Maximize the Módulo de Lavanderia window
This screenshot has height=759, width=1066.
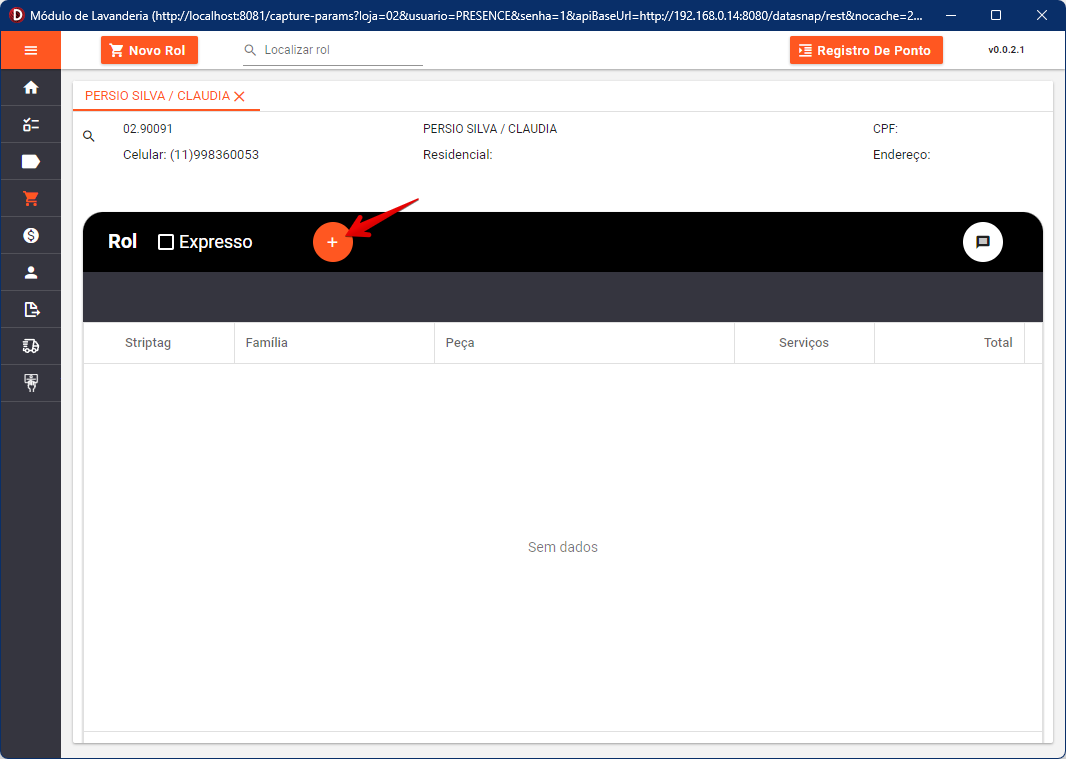click(x=996, y=15)
